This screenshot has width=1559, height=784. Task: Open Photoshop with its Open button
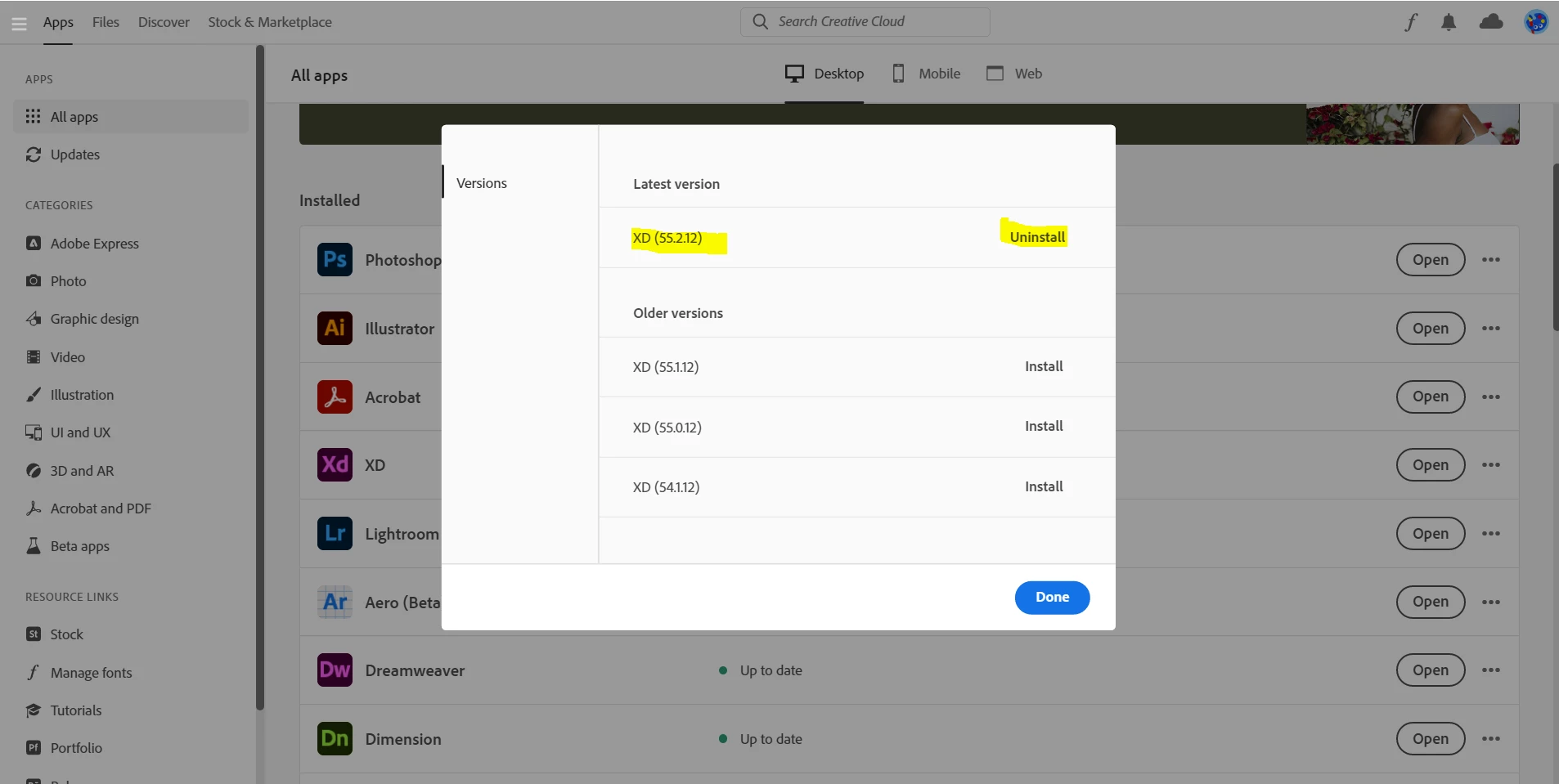coord(1430,260)
